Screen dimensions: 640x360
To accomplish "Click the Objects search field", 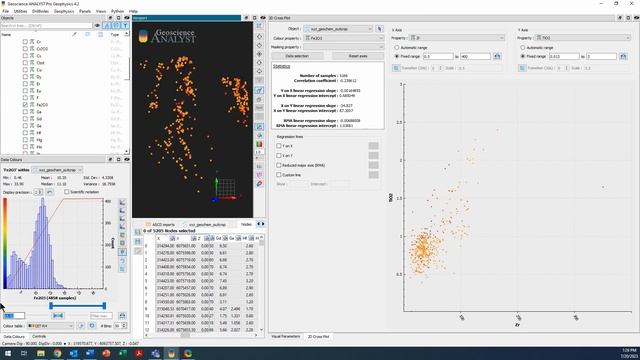I will [x=47, y=25].
